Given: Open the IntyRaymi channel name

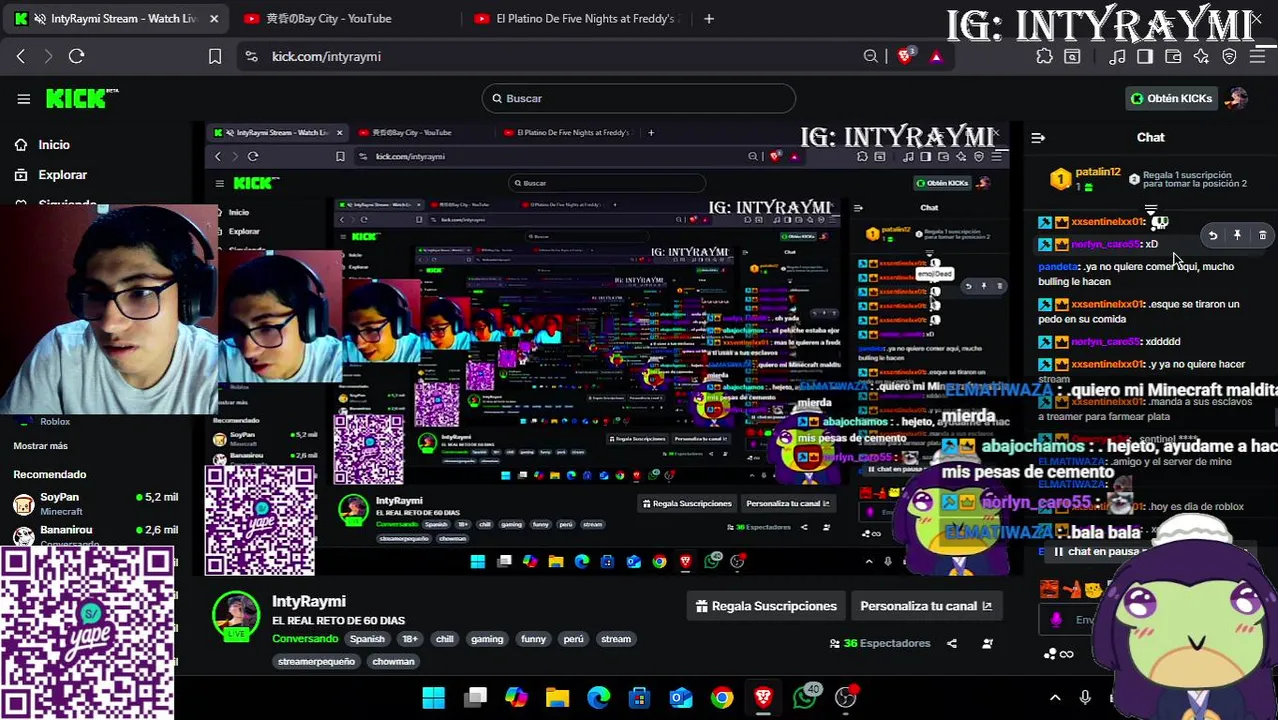Looking at the screenshot, I should (309, 601).
